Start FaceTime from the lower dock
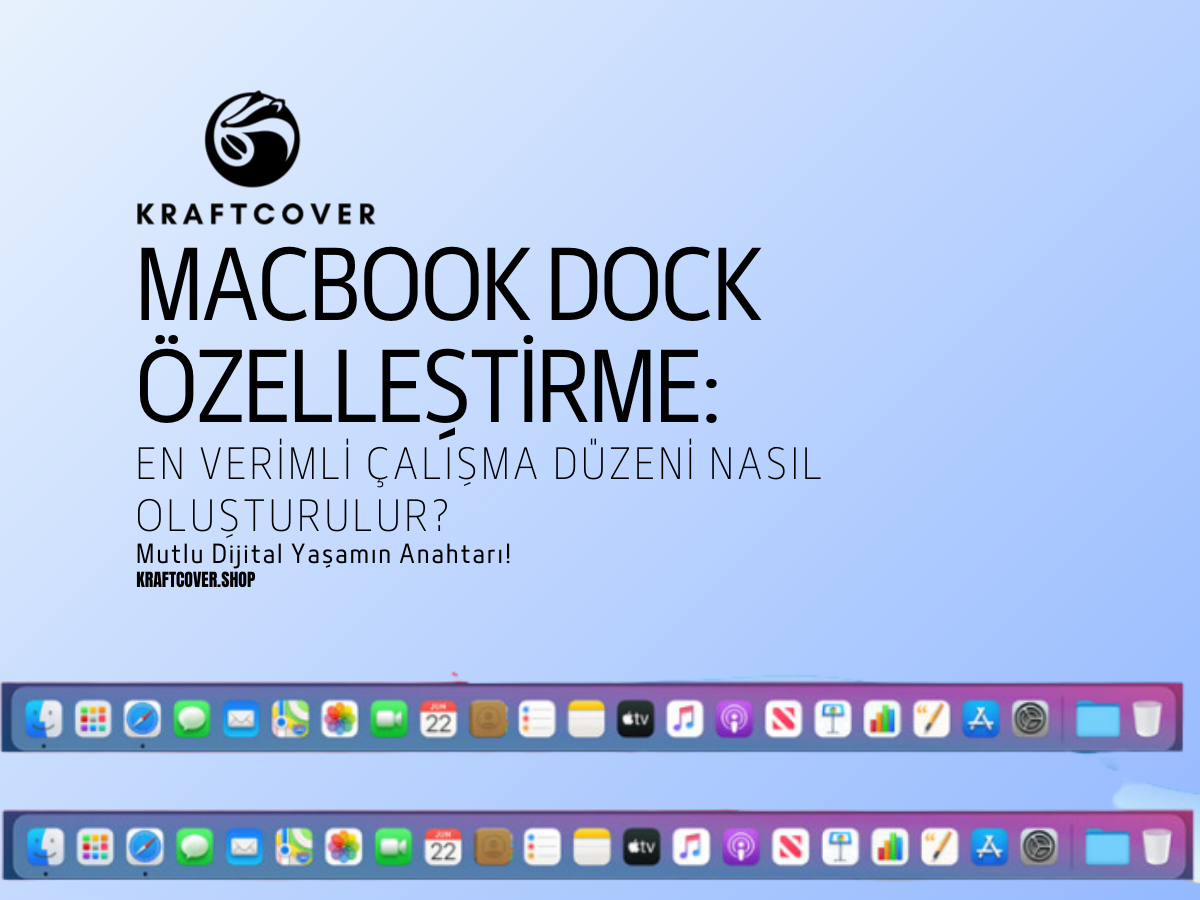1200x900 pixels. click(x=393, y=847)
